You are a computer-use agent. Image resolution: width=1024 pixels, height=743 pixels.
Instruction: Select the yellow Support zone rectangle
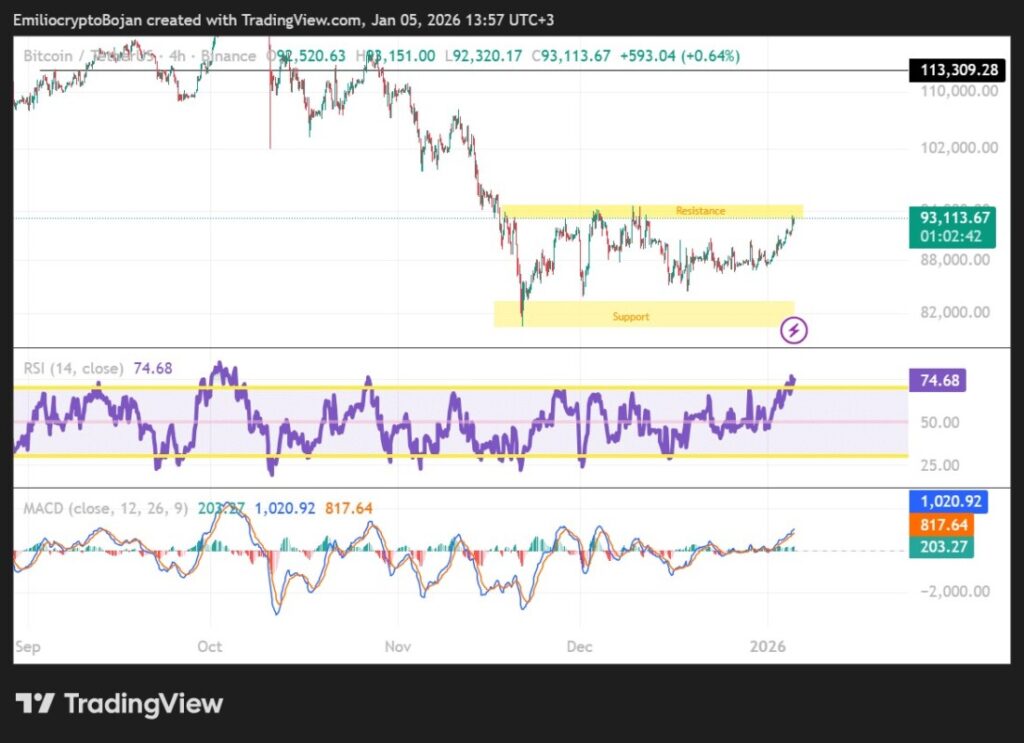pyautogui.click(x=643, y=315)
